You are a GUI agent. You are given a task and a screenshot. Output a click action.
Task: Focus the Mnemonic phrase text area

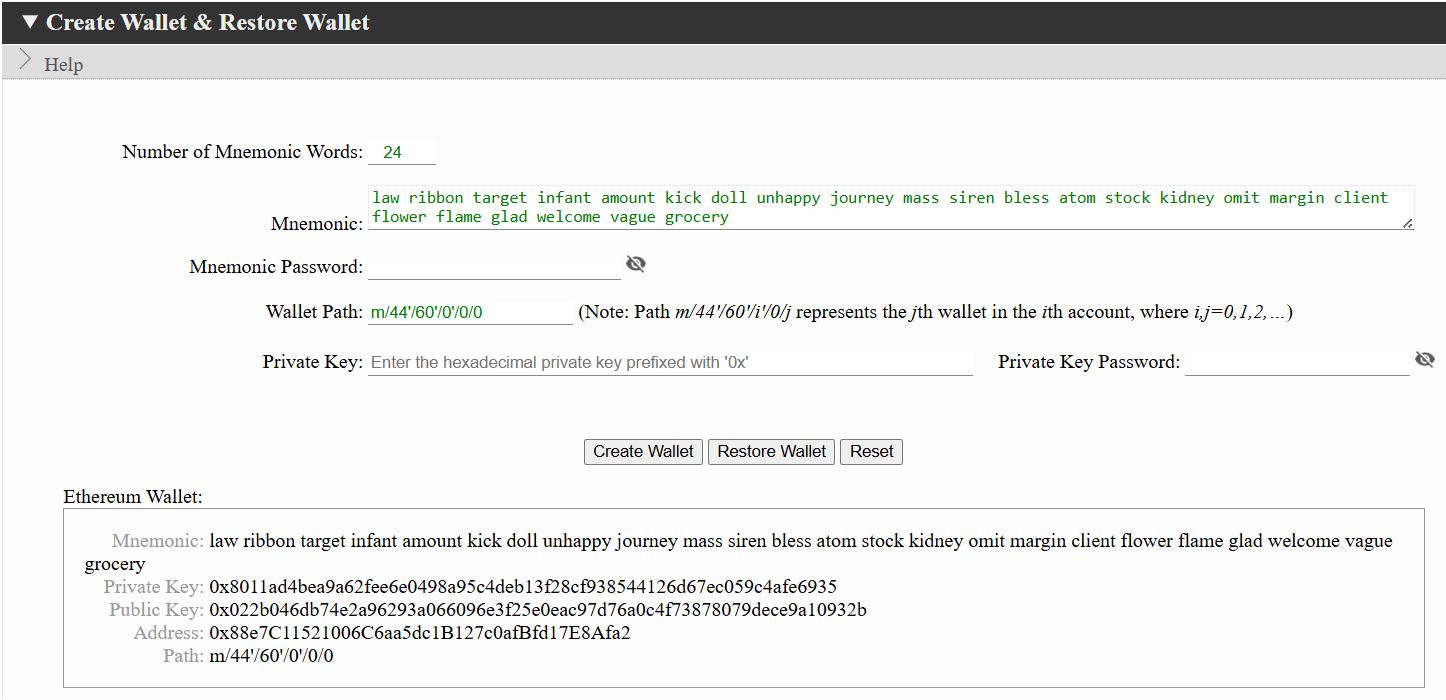pos(890,207)
